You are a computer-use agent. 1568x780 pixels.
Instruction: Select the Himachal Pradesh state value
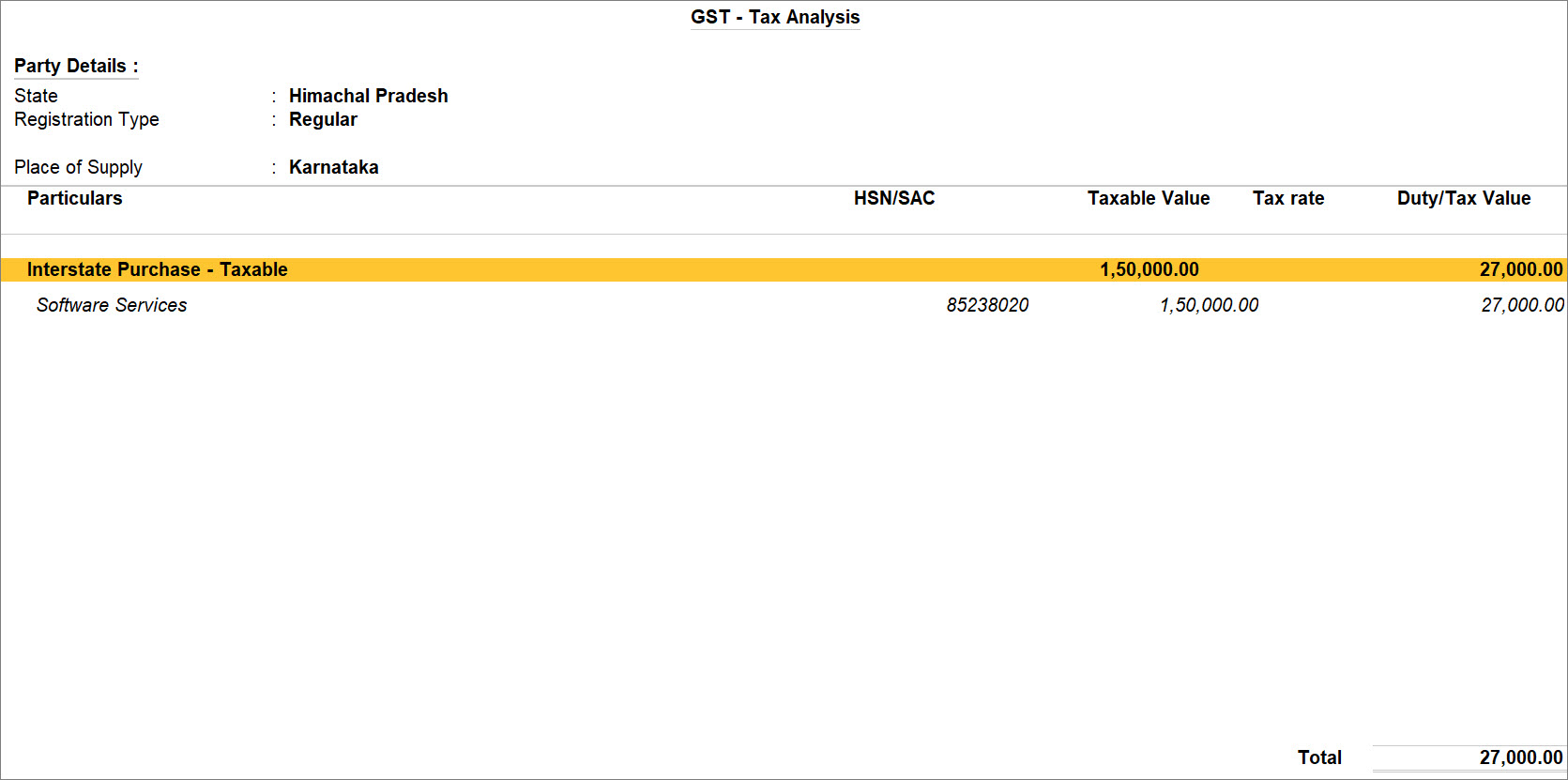368,96
